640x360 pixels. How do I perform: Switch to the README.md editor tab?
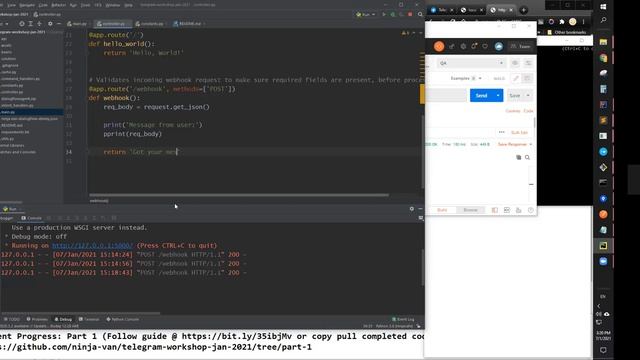click(x=188, y=24)
